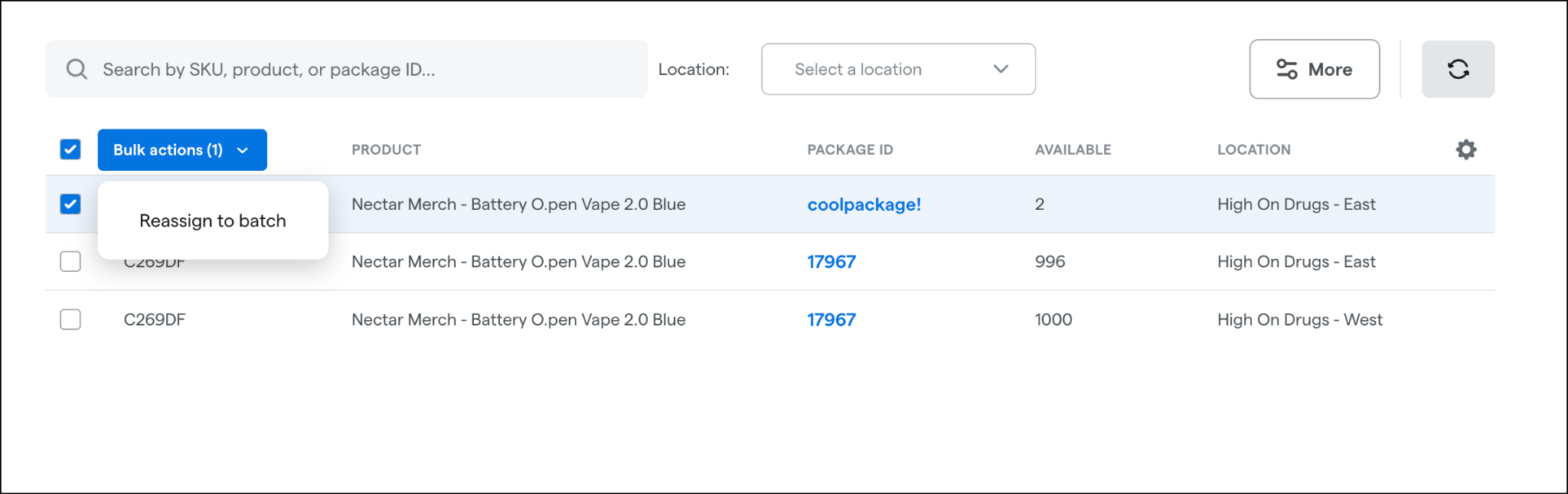
Task: Click product name in coolpackage! row
Action: pyautogui.click(x=518, y=204)
